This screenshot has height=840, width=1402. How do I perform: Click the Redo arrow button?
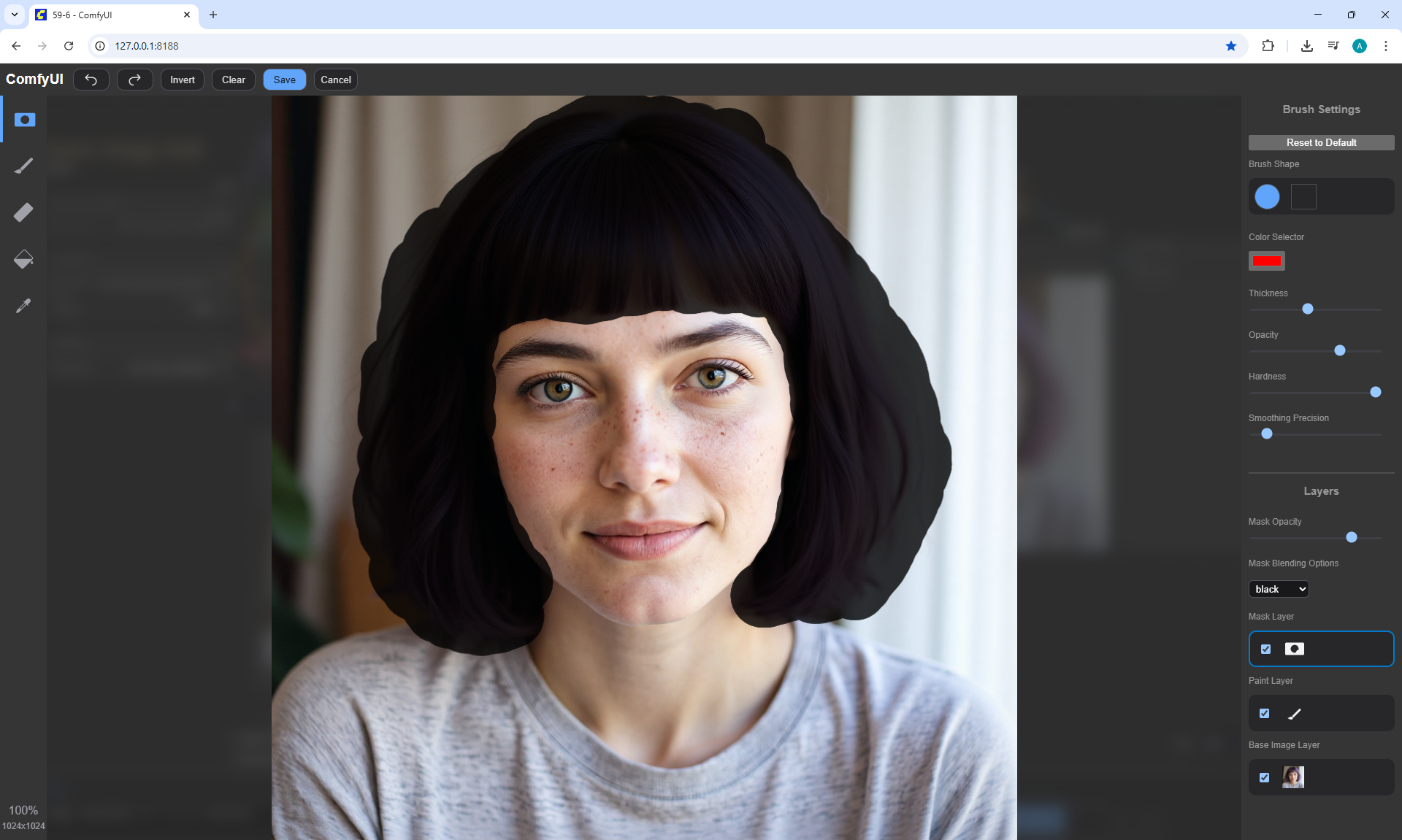pyautogui.click(x=134, y=80)
